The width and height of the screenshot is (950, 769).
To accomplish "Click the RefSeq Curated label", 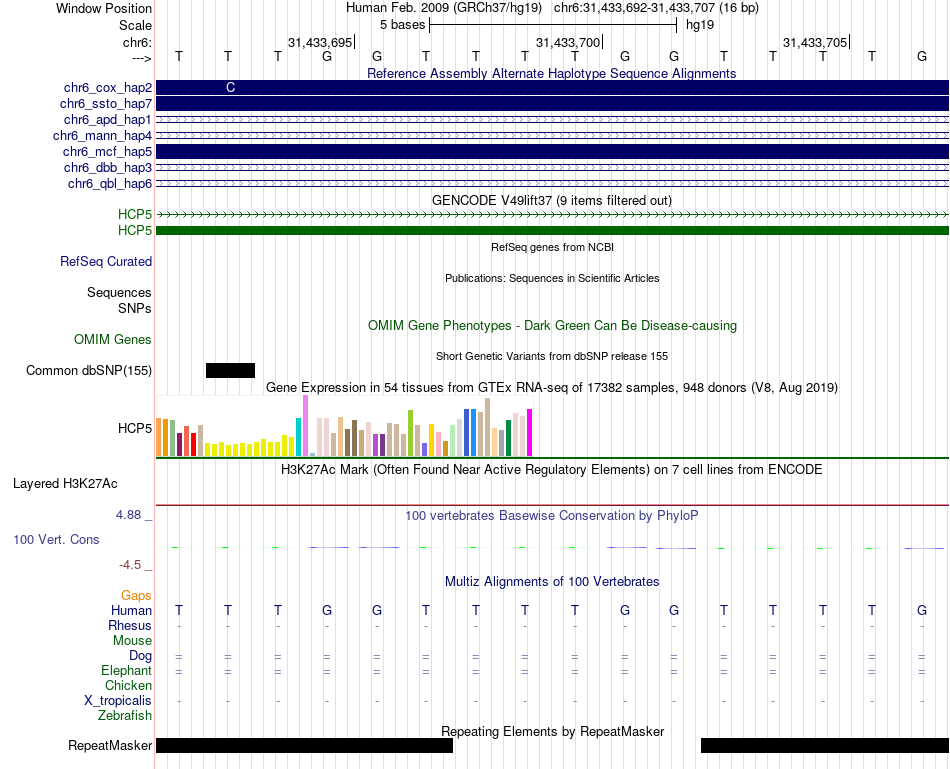I will point(106,261).
